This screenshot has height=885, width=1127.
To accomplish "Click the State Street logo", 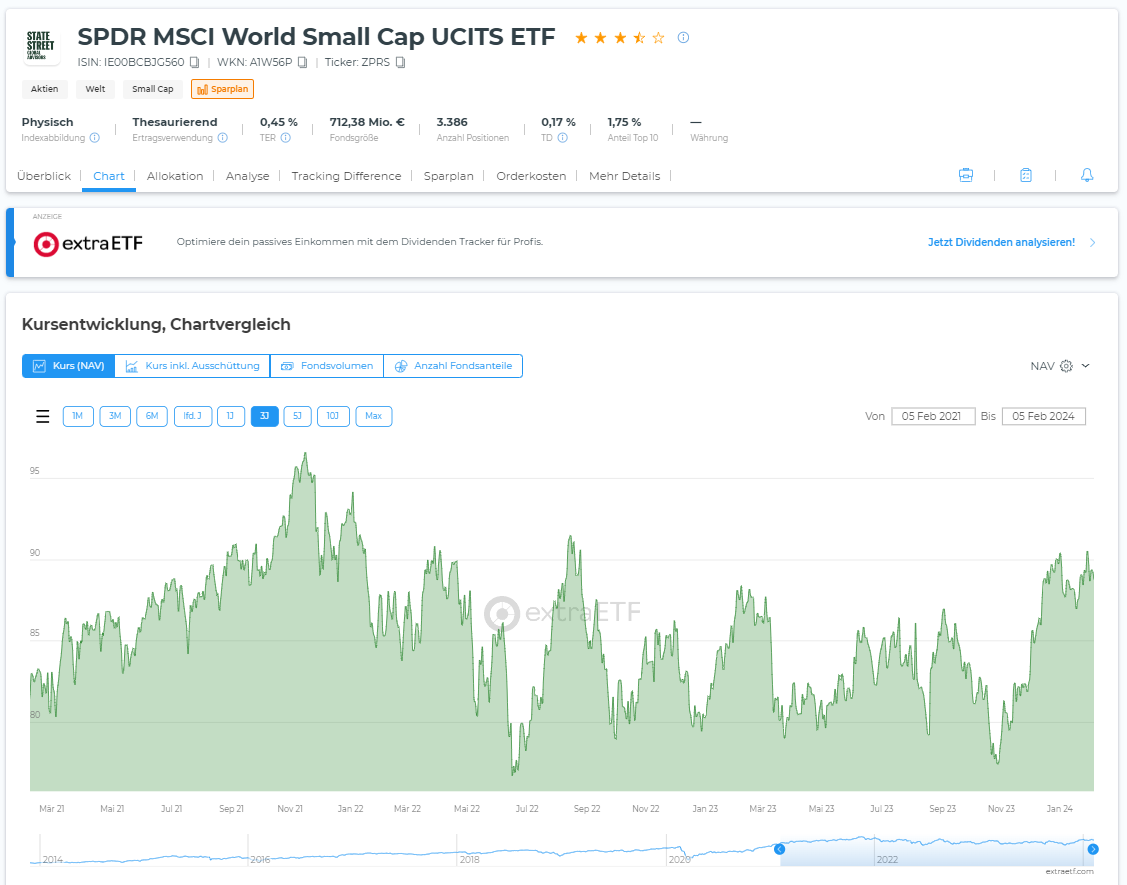I will coord(40,45).
